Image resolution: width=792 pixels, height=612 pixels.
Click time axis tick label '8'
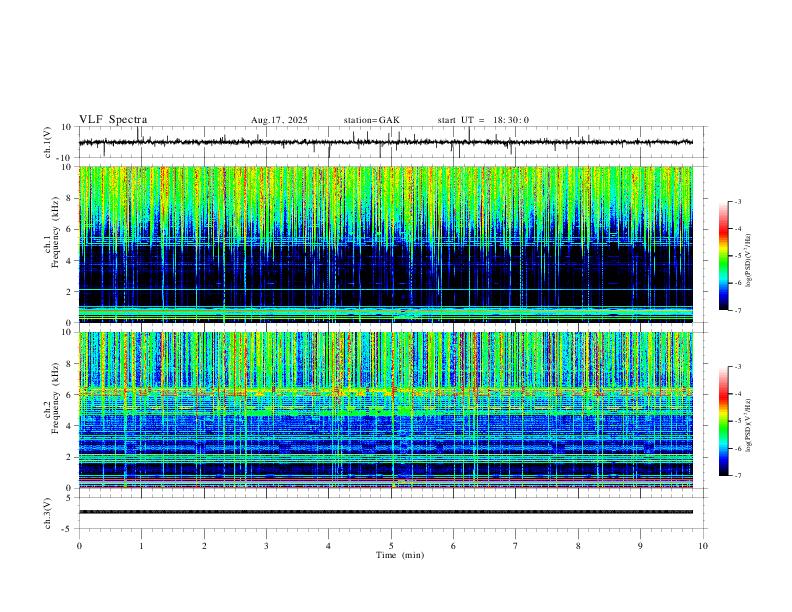tap(578, 546)
